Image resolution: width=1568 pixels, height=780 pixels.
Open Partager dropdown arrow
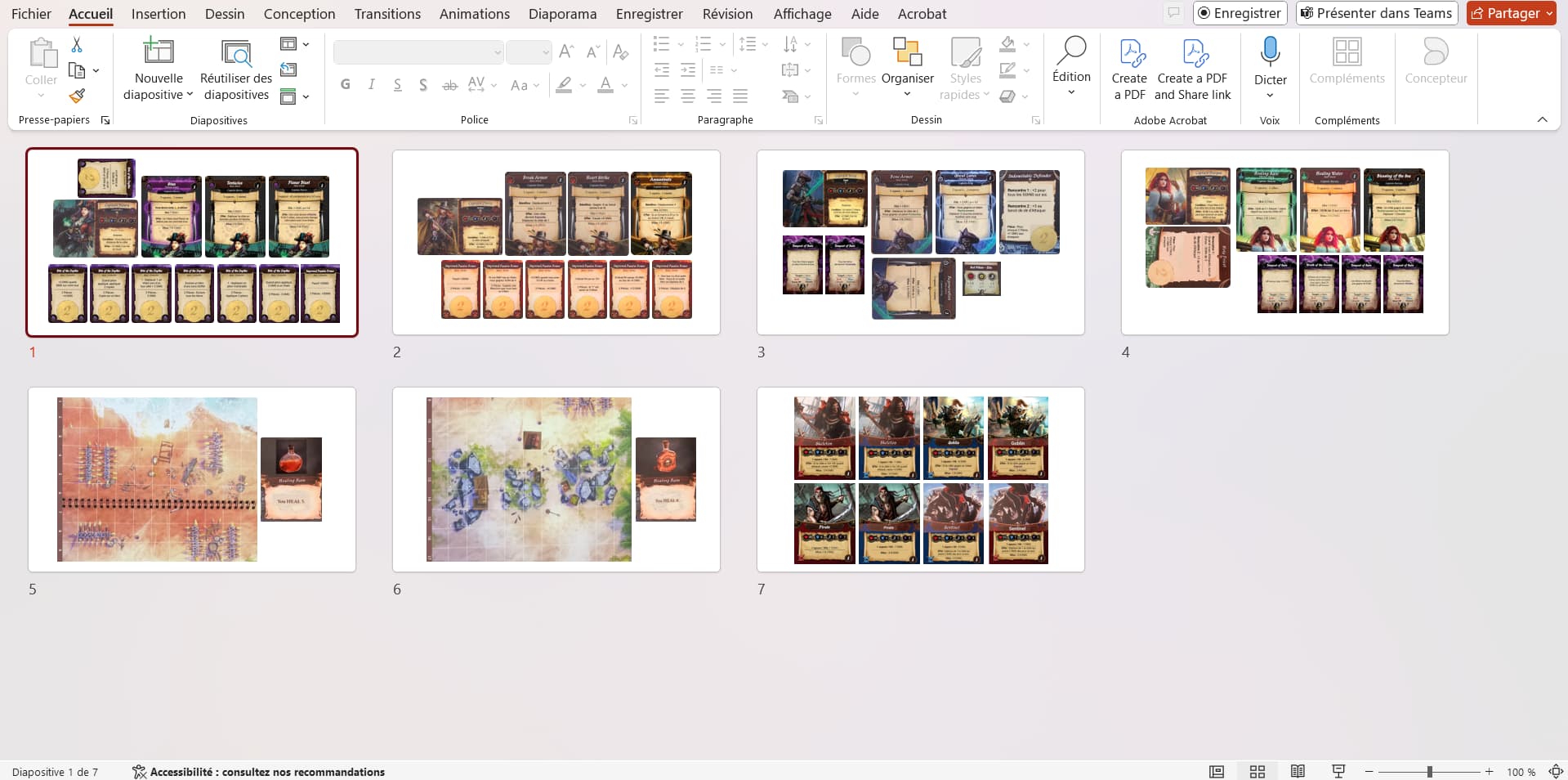(1548, 13)
